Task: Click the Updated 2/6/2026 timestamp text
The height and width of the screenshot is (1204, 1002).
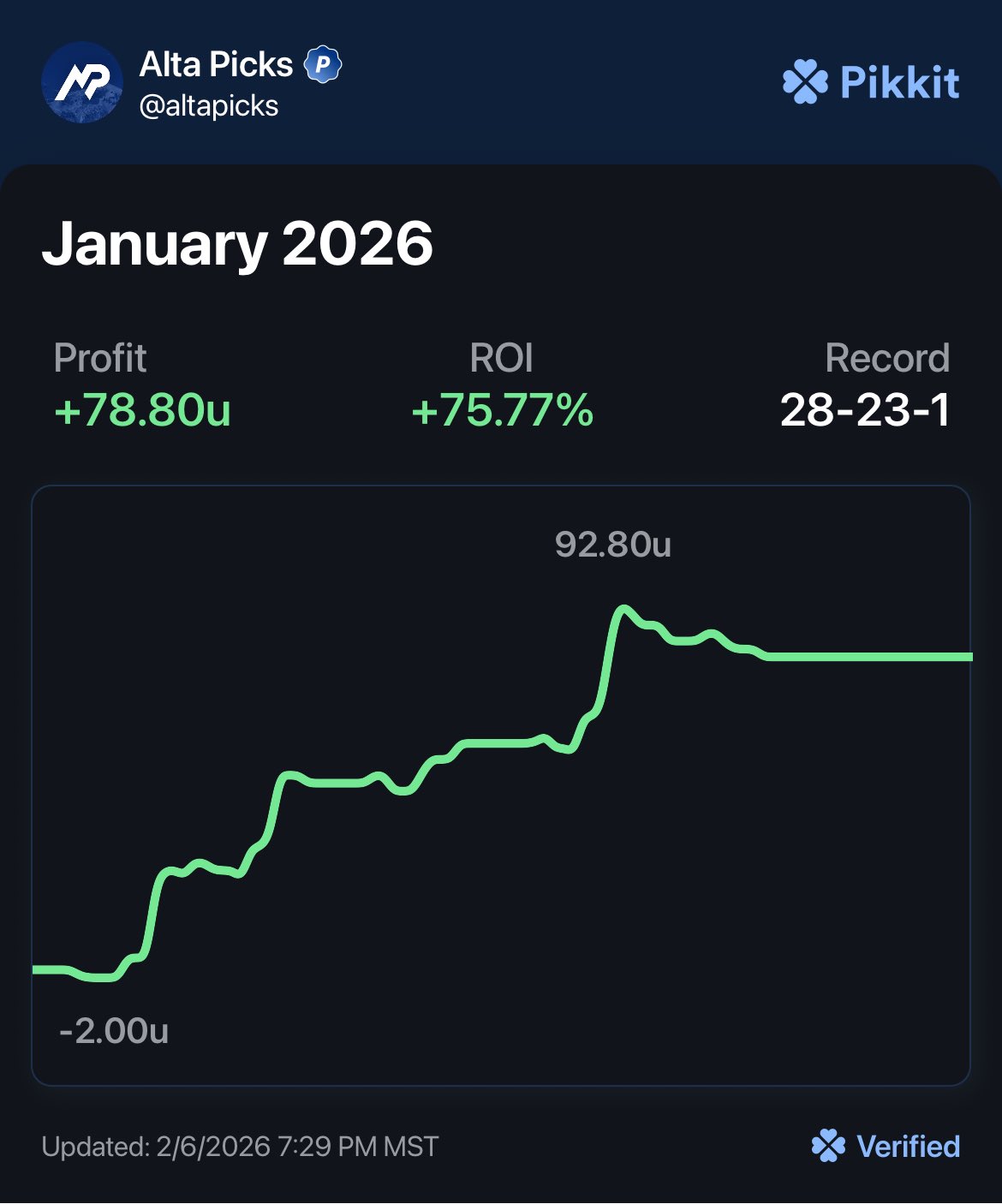Action: [x=240, y=1147]
